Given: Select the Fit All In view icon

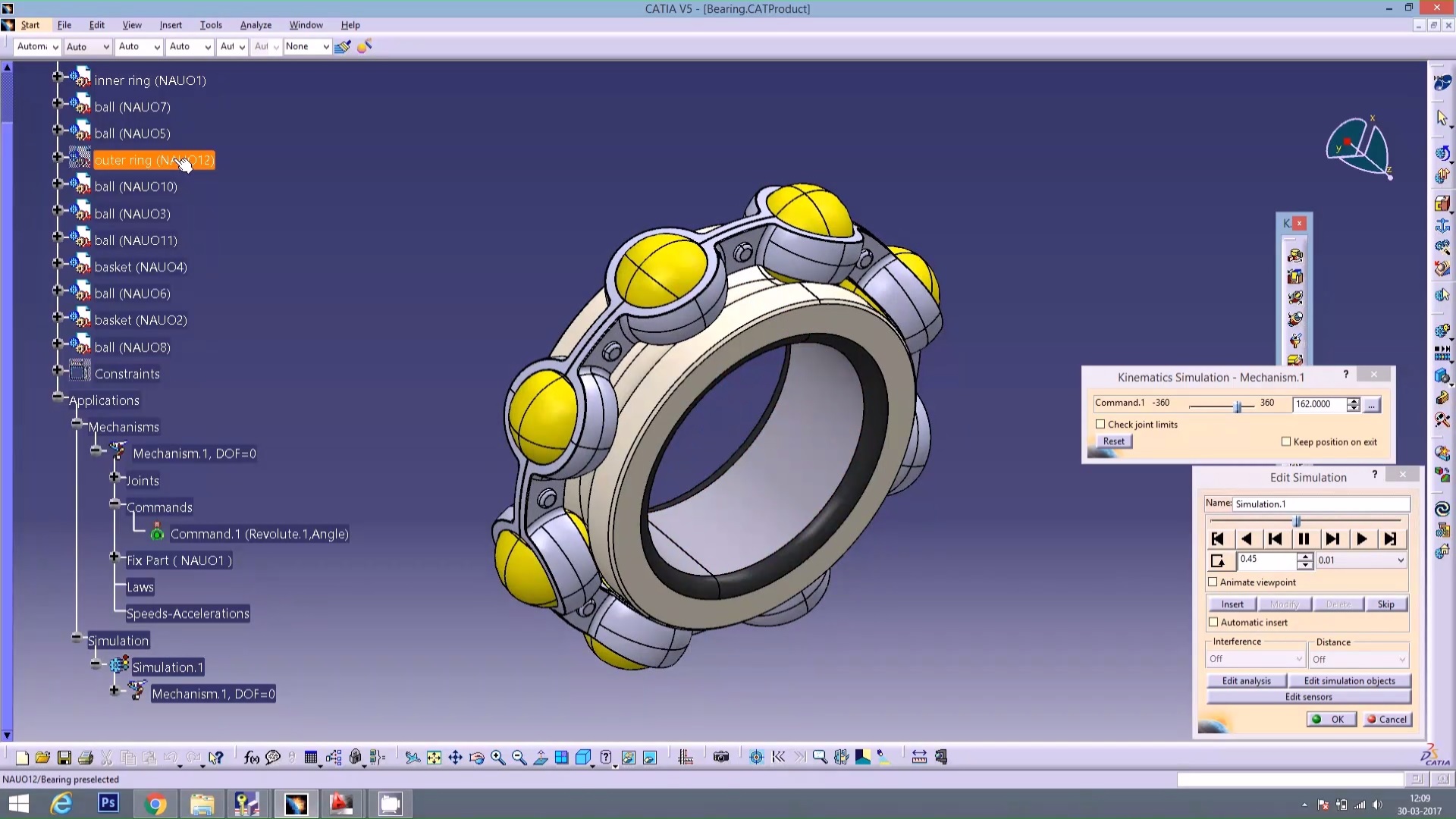Looking at the screenshot, I should (x=434, y=757).
